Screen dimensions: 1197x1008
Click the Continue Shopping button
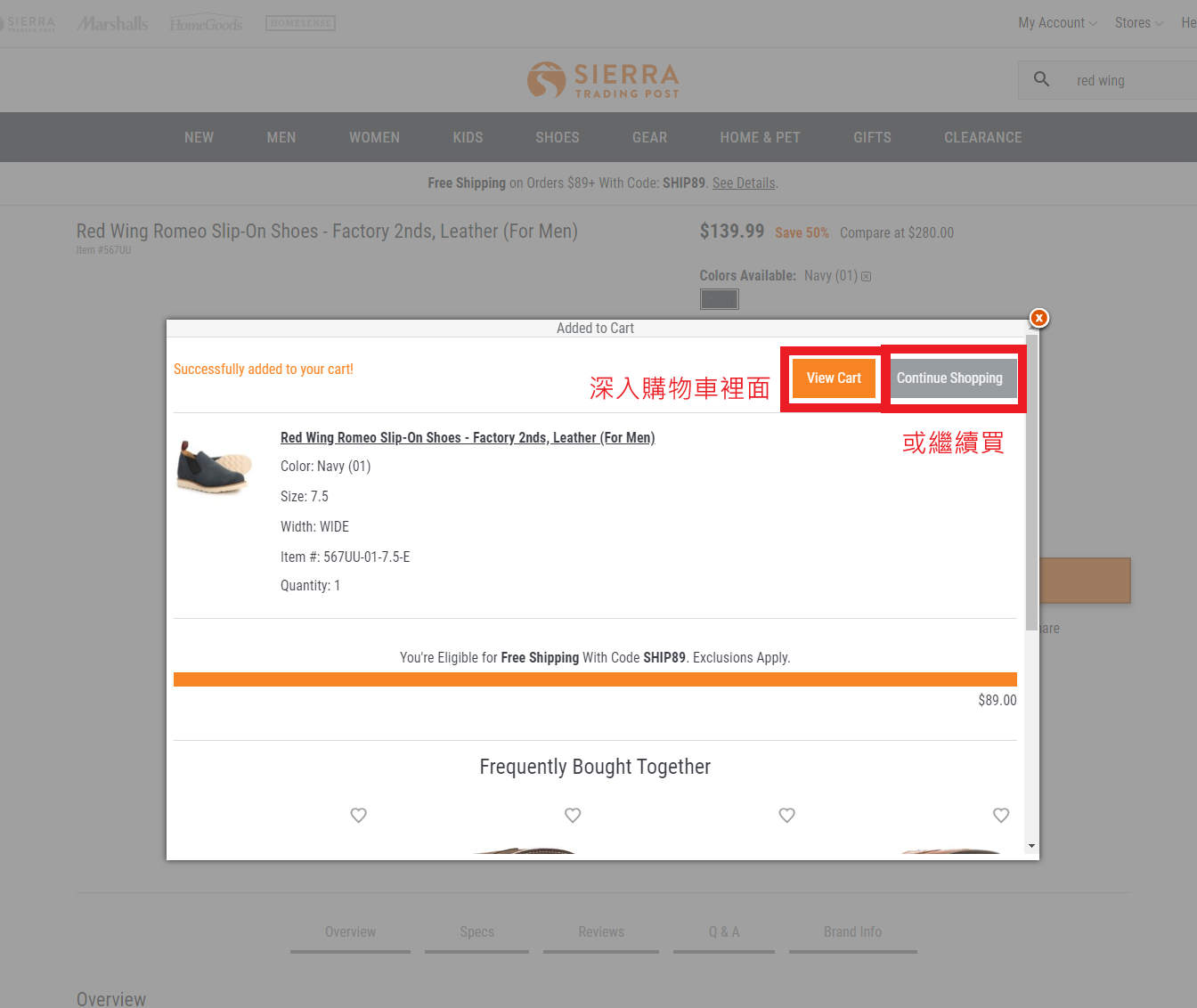tap(949, 378)
